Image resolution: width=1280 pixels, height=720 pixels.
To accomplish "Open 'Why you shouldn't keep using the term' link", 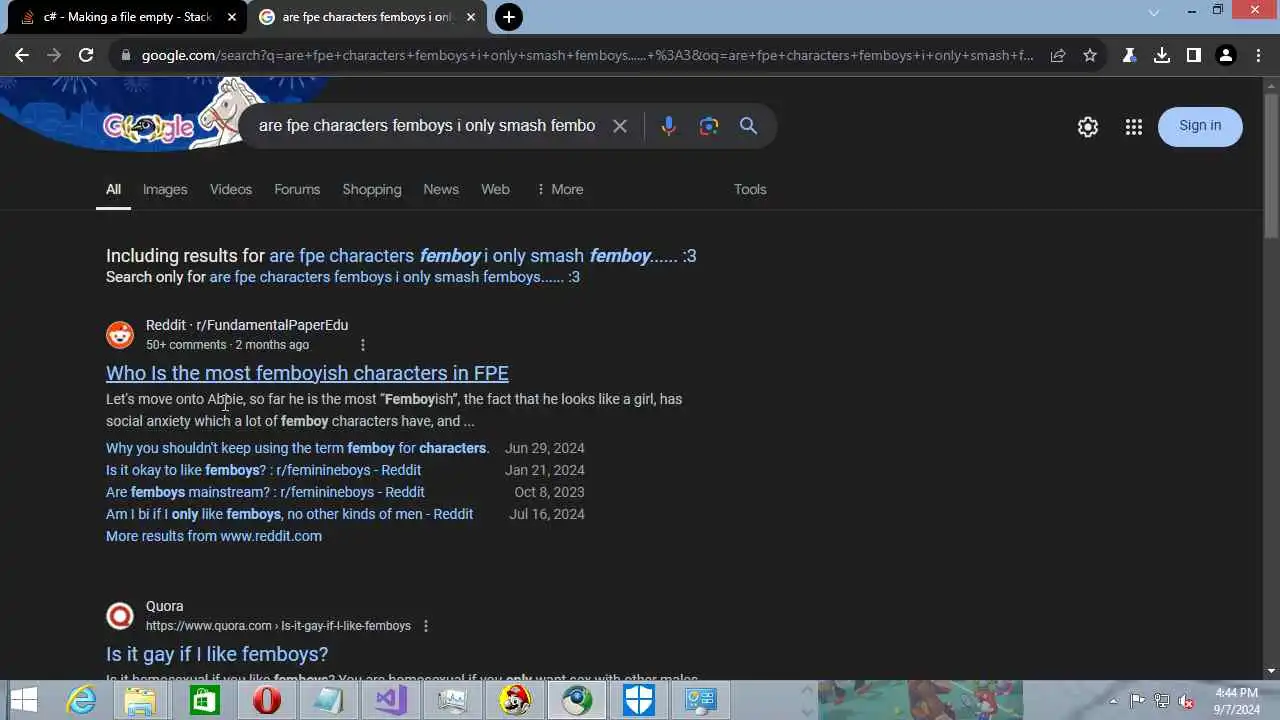I will [297, 448].
